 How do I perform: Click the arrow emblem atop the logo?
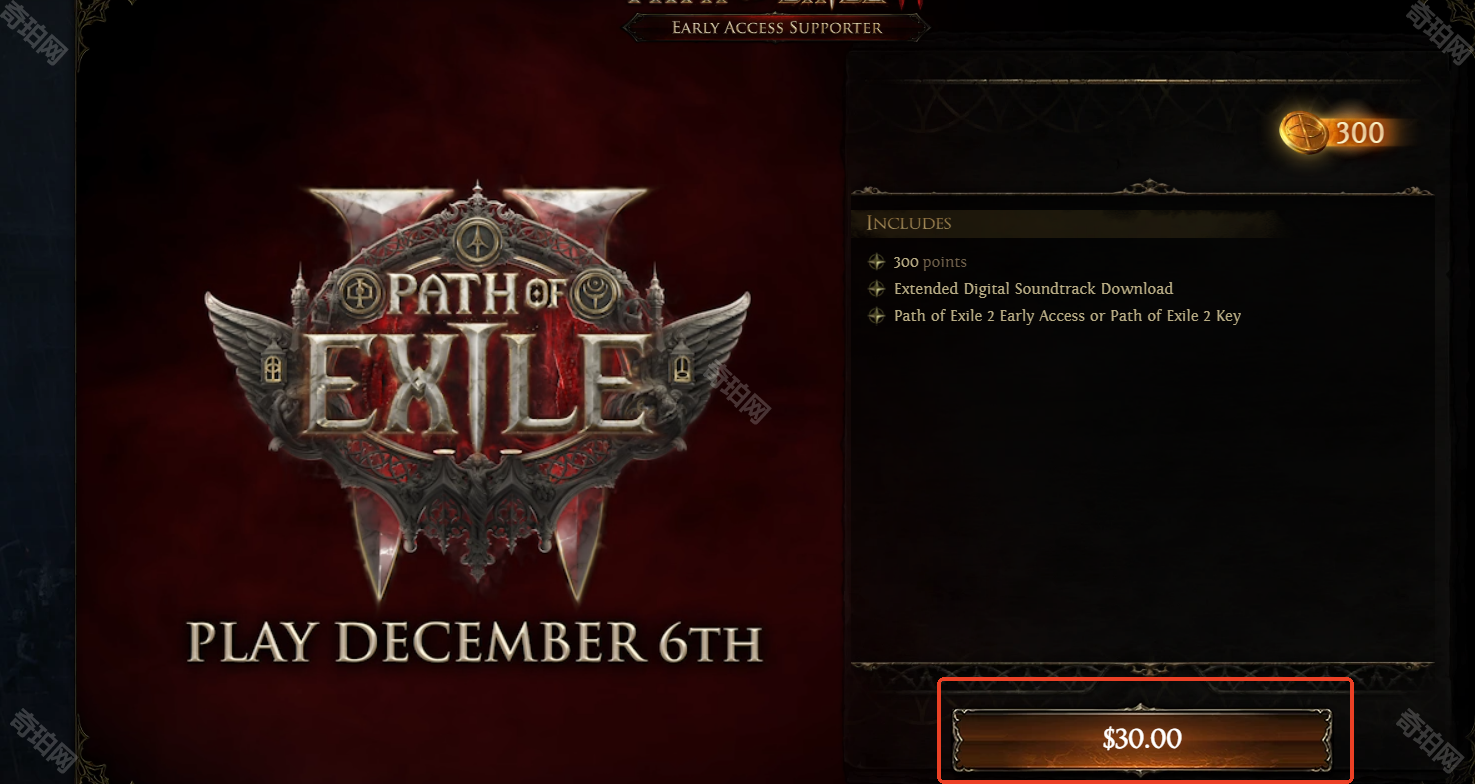coord(478,239)
